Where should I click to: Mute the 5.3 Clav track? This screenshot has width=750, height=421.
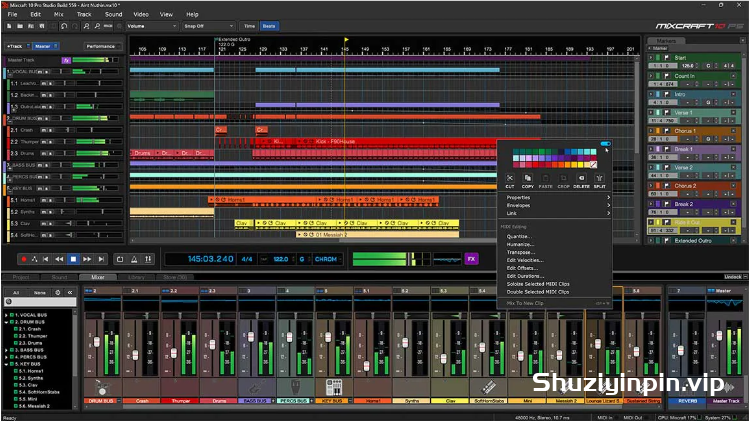(44, 223)
